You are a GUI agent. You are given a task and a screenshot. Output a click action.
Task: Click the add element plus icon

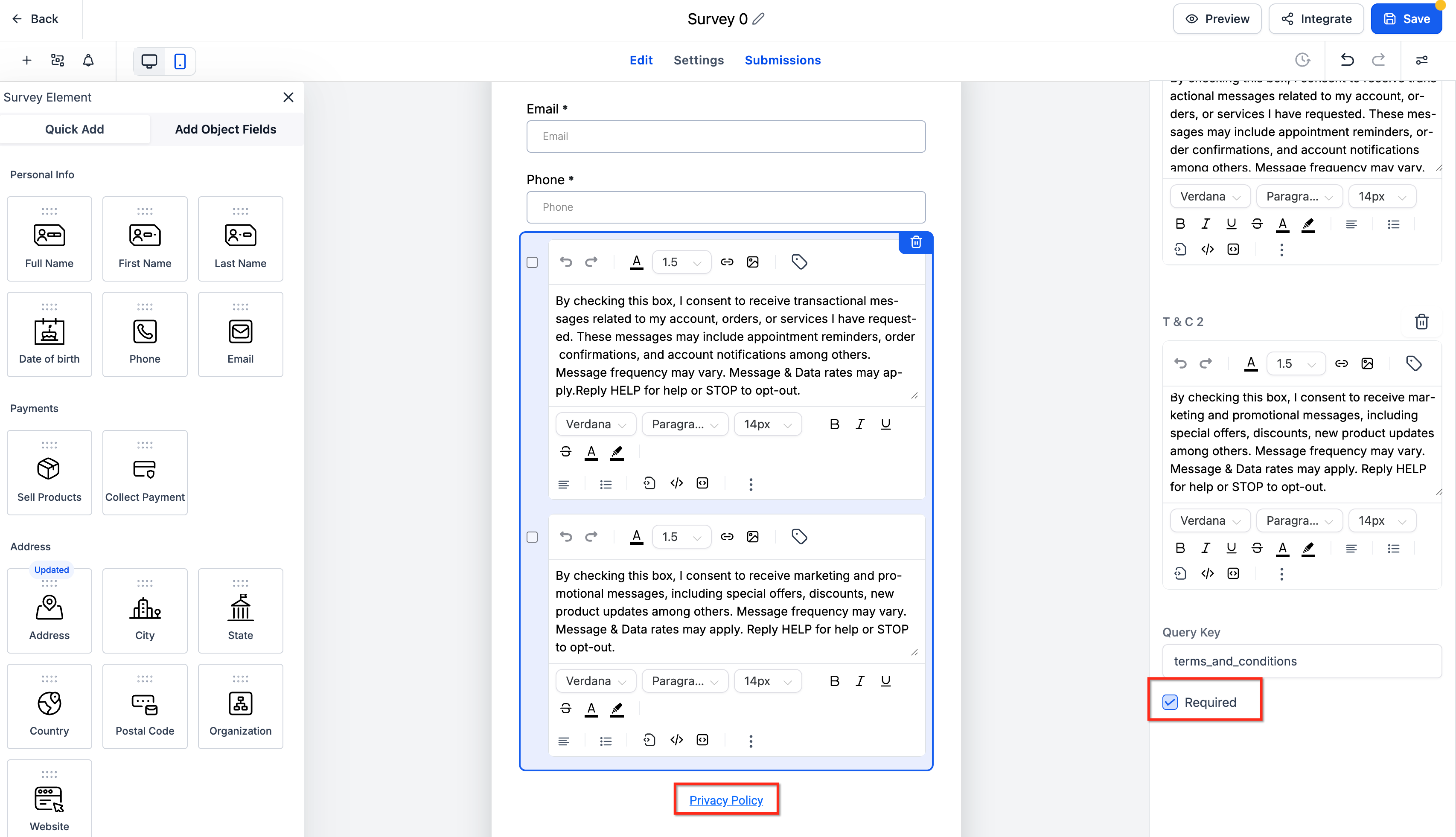click(x=26, y=60)
